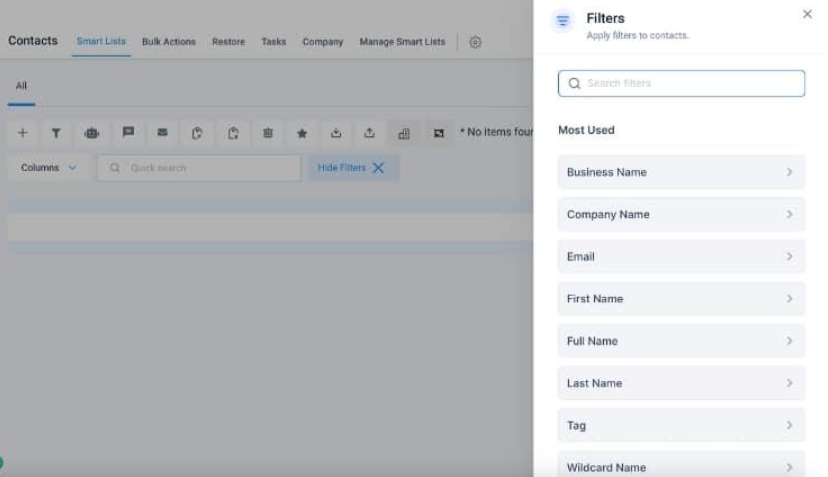828x477 pixels.
Task: Focus the Search filters input field
Action: pyautogui.click(x=681, y=83)
